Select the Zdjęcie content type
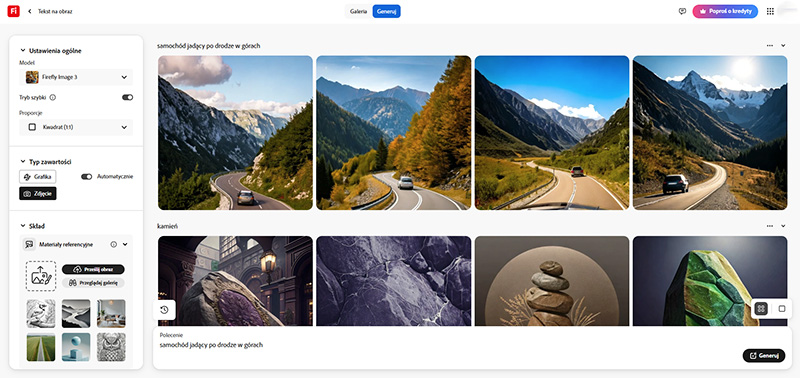The height and width of the screenshot is (378, 800). [38, 193]
